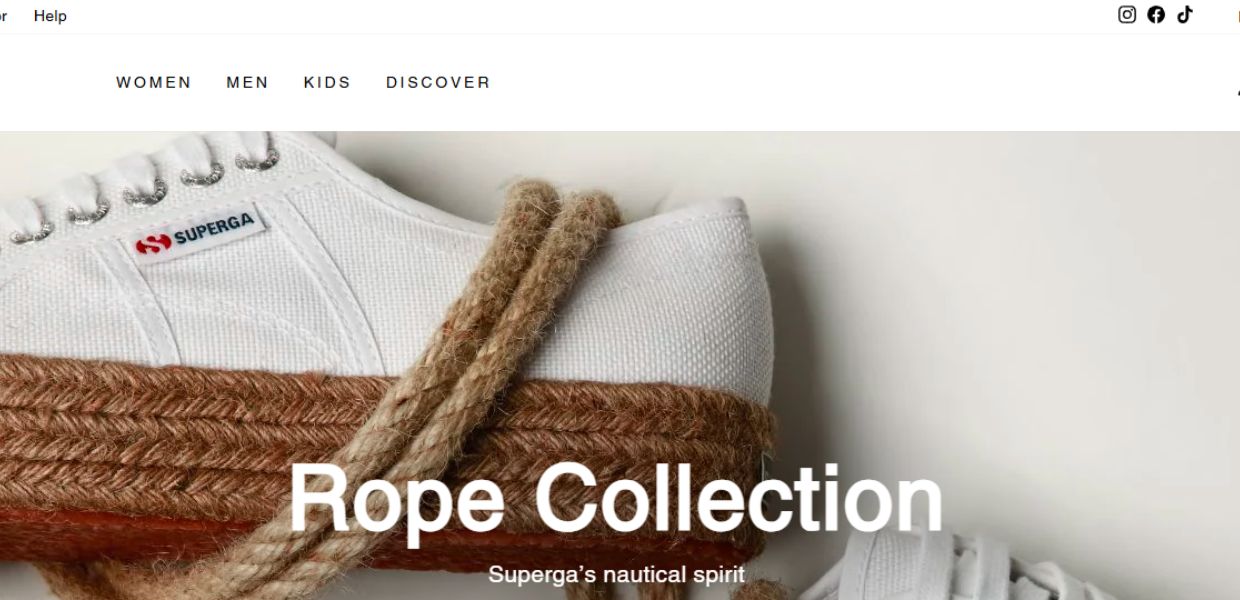1240x600 pixels.
Task: Open Superga's Instagram page
Action: click(1127, 14)
